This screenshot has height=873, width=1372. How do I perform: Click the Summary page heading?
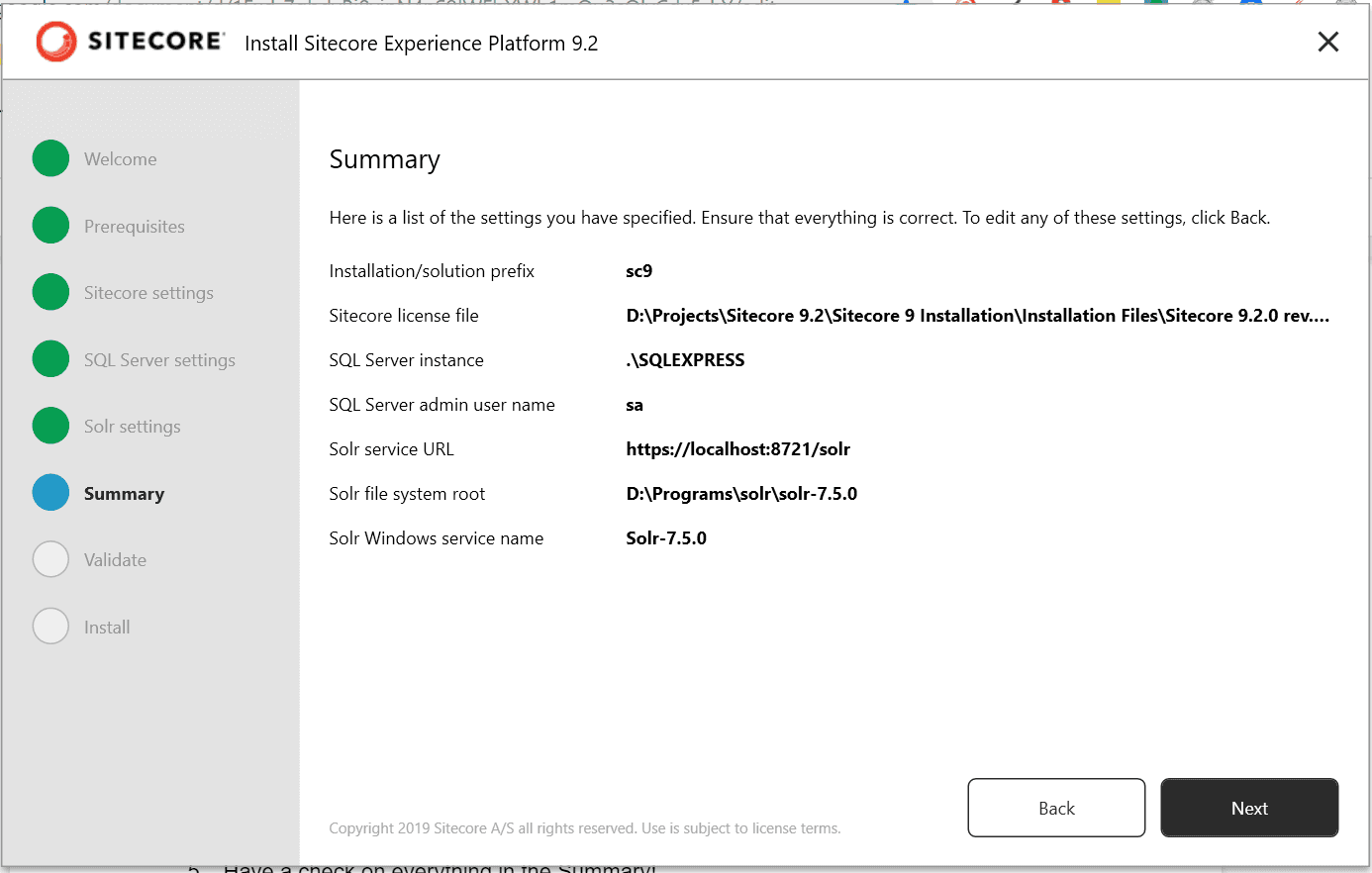pyautogui.click(x=384, y=160)
